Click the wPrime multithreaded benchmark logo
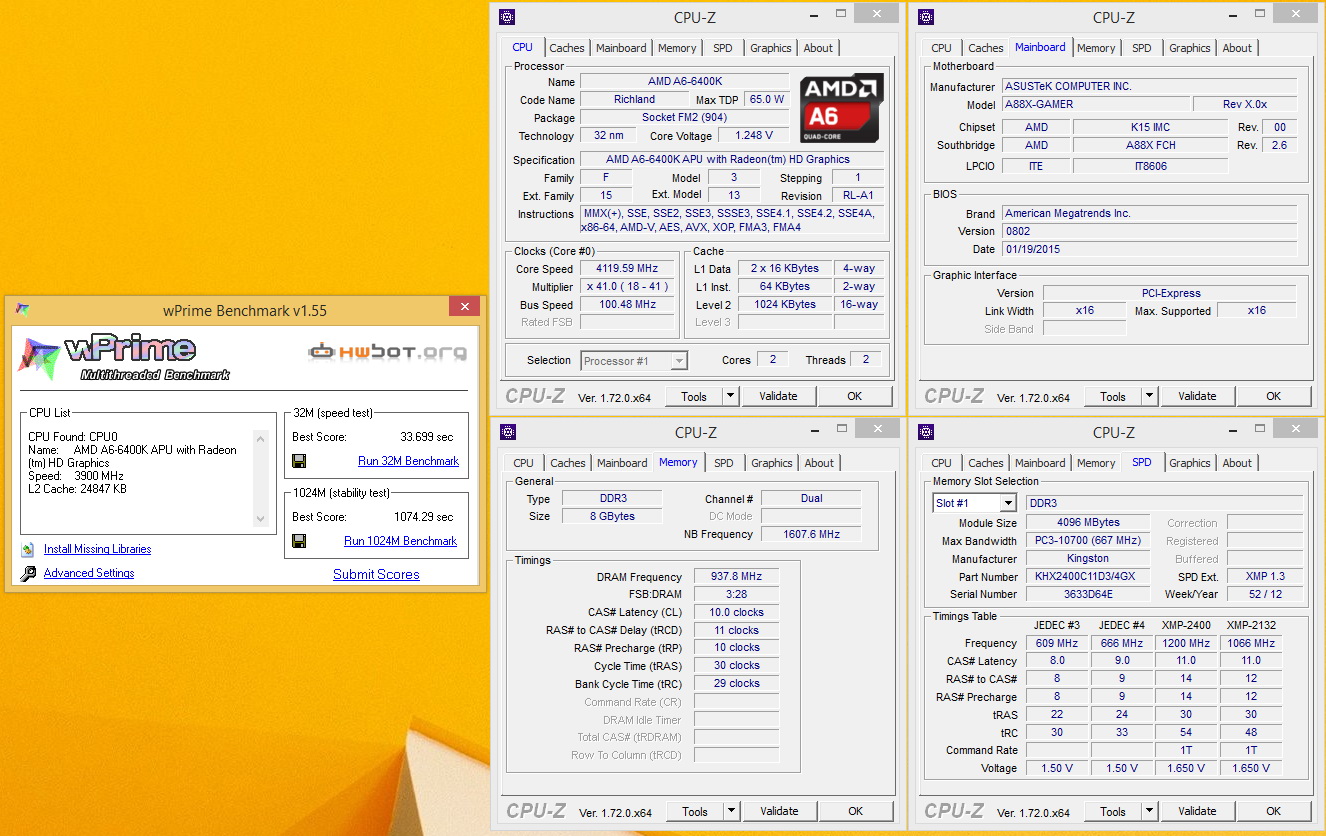 click(125, 358)
